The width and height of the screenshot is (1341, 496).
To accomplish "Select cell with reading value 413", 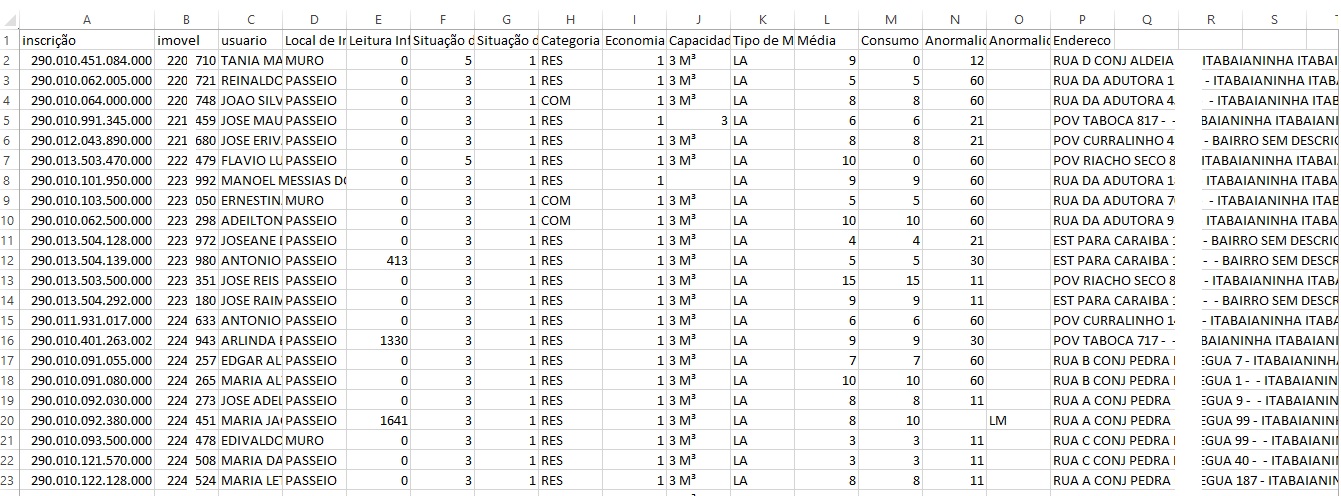I will [x=378, y=260].
